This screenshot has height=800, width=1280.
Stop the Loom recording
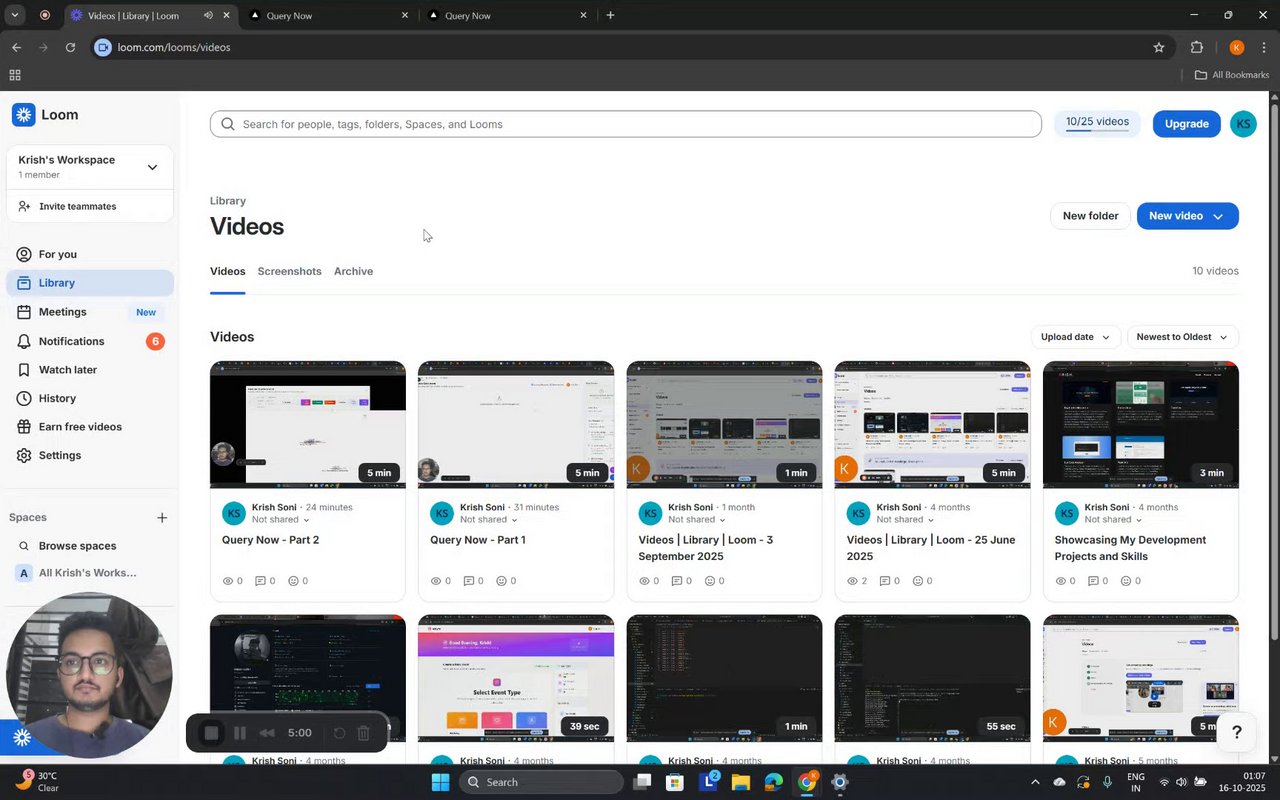211,733
